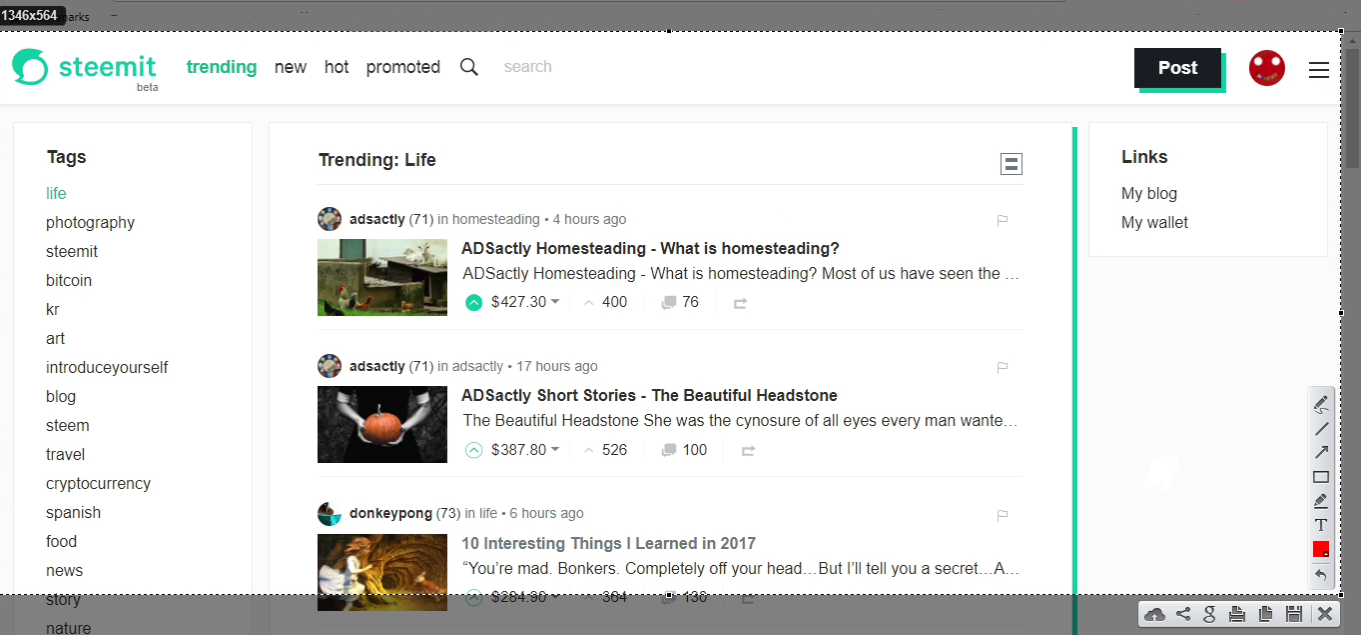Flag the 10 Interesting Things post

click(x=1002, y=515)
